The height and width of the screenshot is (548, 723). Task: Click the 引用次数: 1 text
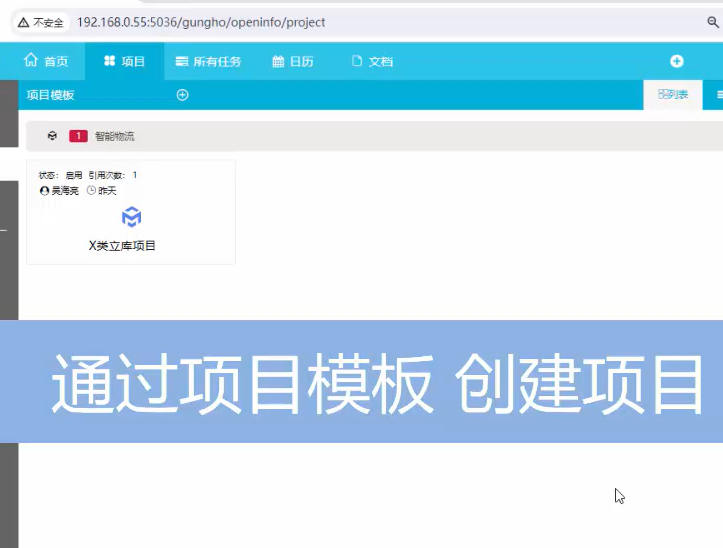(x=113, y=175)
